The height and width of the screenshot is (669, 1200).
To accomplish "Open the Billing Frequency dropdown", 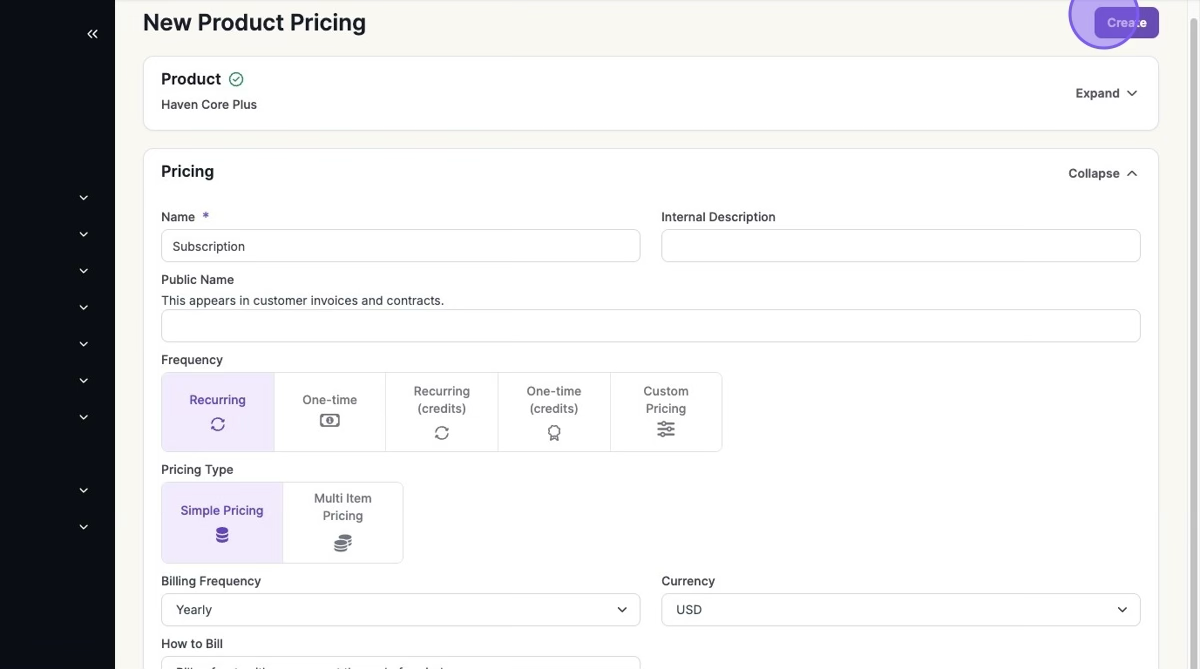I will click(400, 610).
